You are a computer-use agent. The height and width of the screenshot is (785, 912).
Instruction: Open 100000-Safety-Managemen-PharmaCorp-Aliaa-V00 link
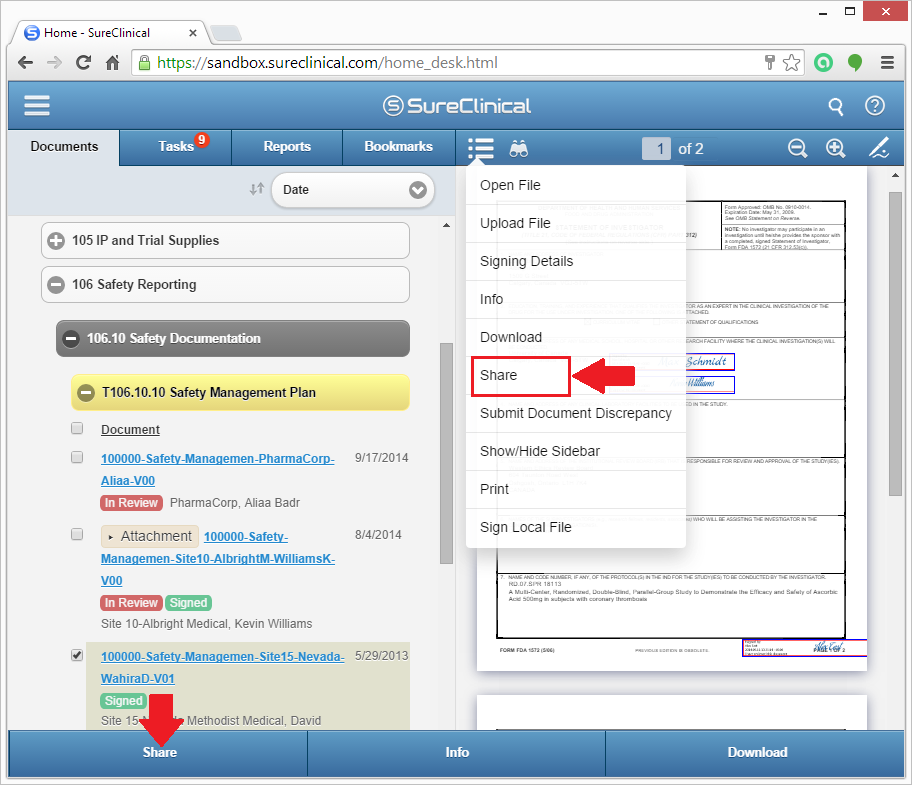click(x=218, y=469)
